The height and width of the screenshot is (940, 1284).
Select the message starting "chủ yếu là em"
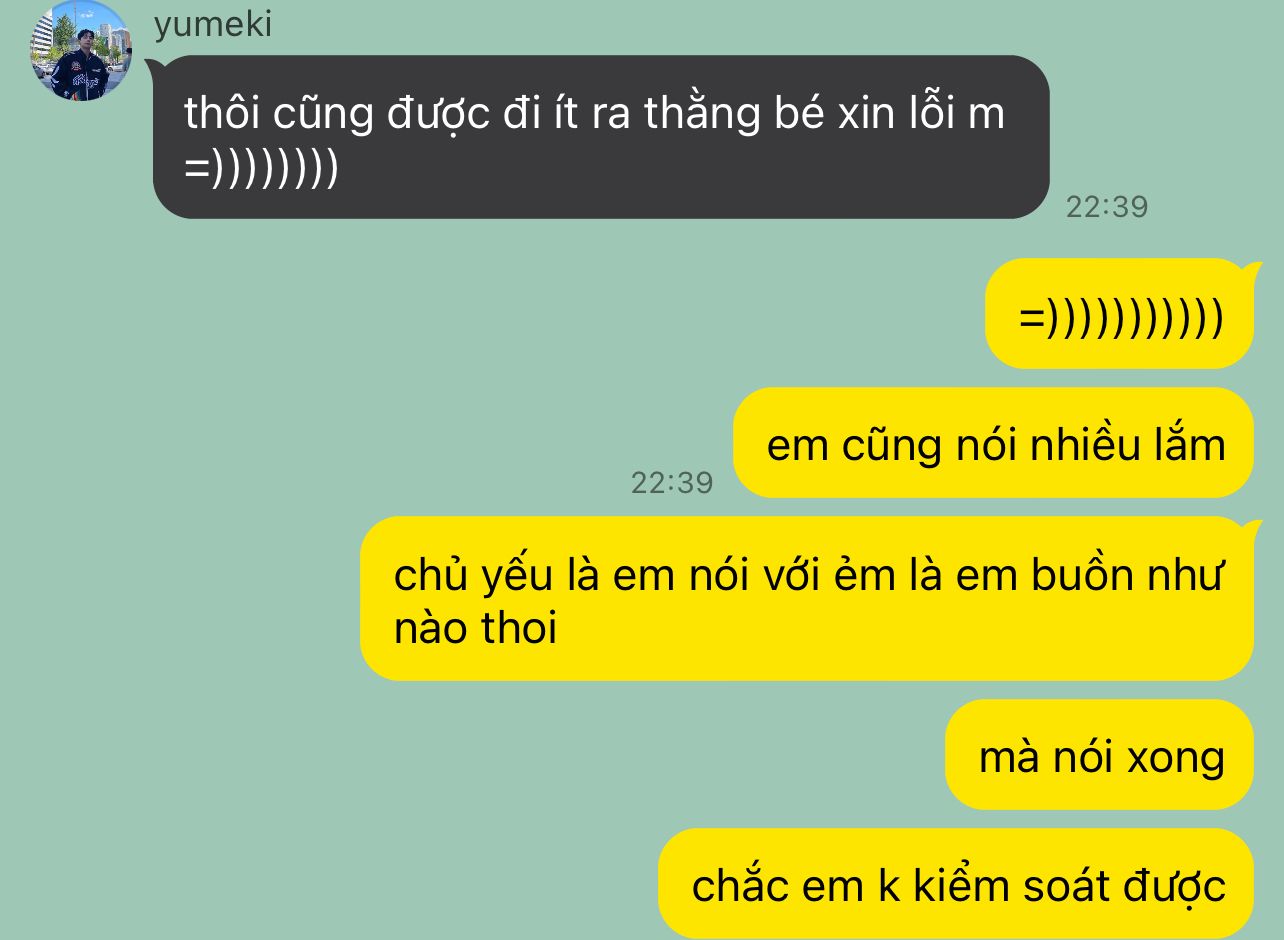pos(807,598)
